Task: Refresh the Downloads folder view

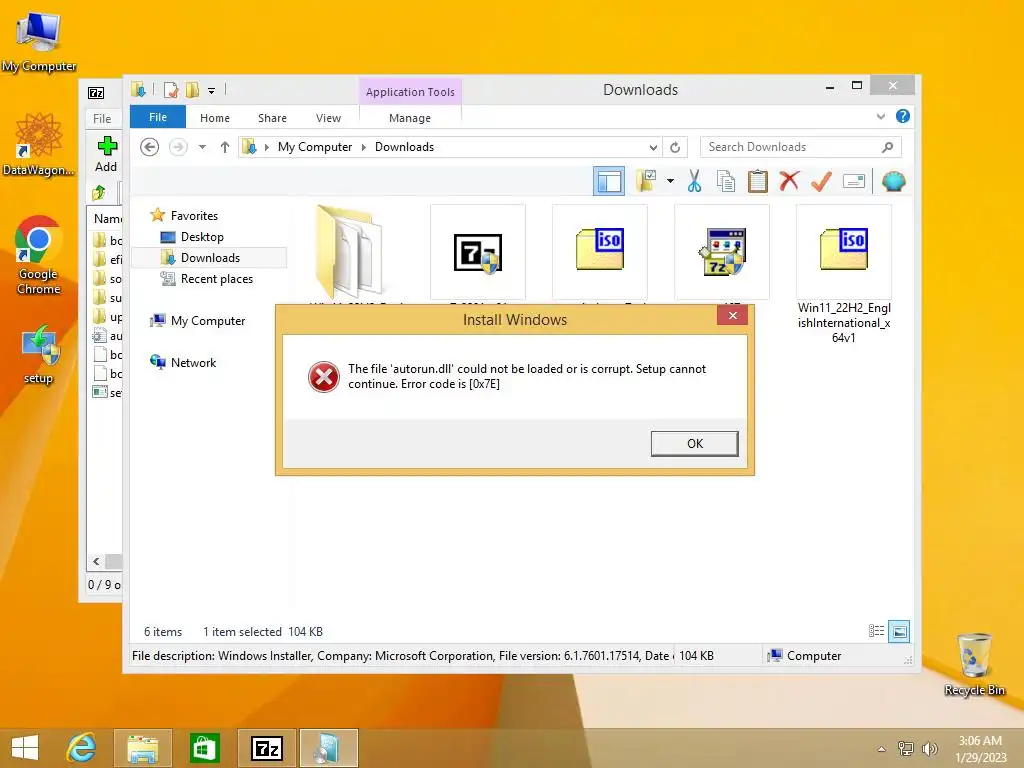Action: pyautogui.click(x=675, y=148)
